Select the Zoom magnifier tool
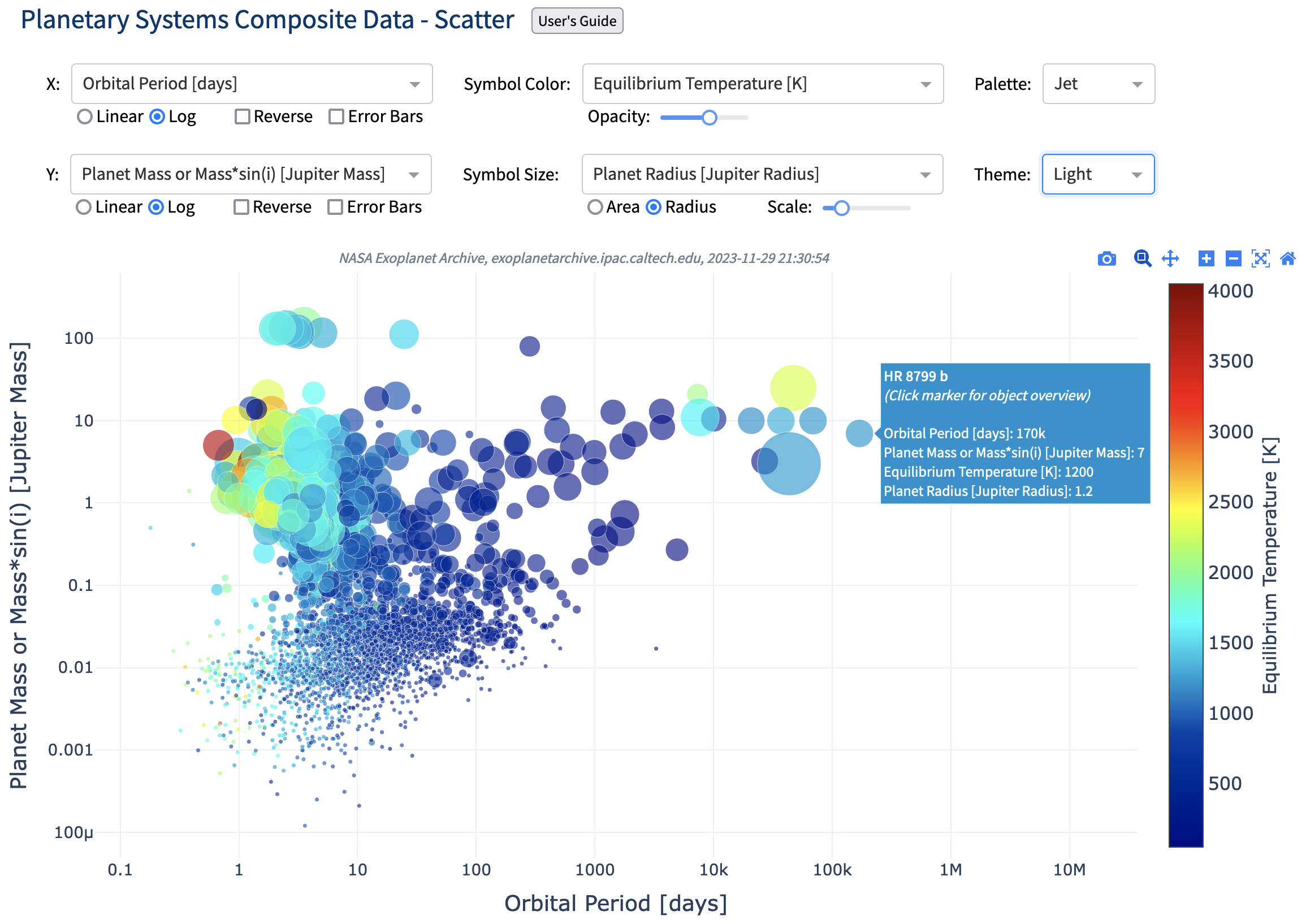Image resolution: width=1306 pixels, height=924 pixels. pyautogui.click(x=1142, y=259)
